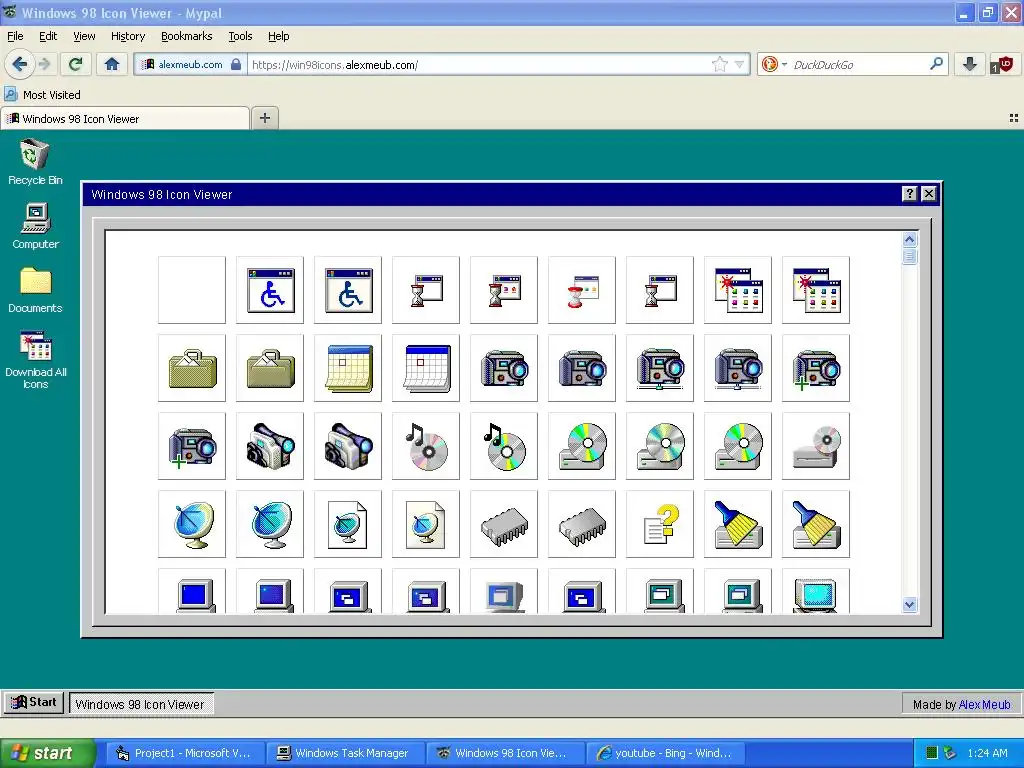This screenshot has height=768, width=1024.
Task: Click the green XP start button
Action: [47, 753]
